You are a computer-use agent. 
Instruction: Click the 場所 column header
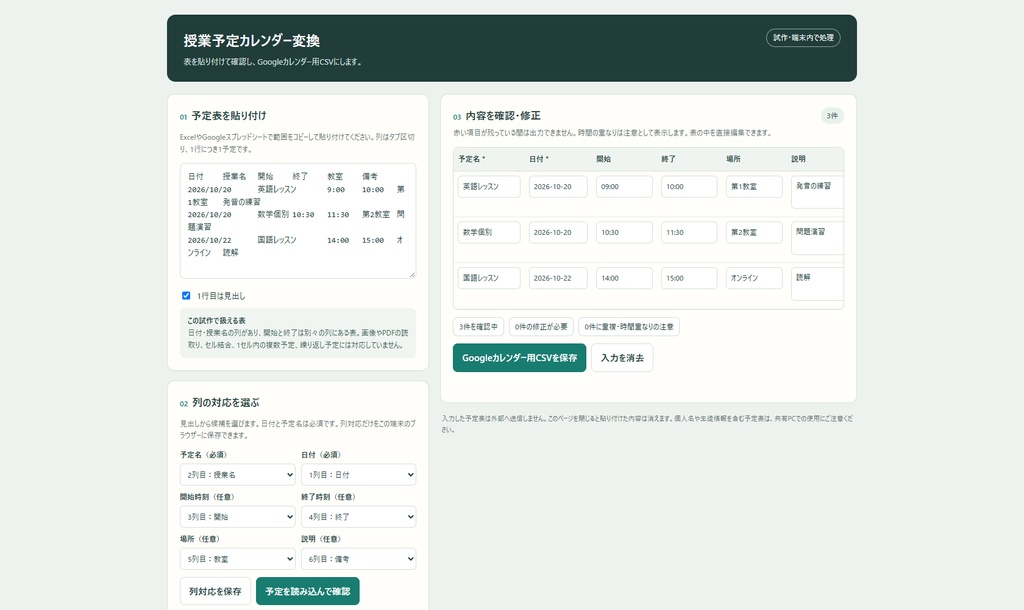pyautogui.click(x=733, y=159)
